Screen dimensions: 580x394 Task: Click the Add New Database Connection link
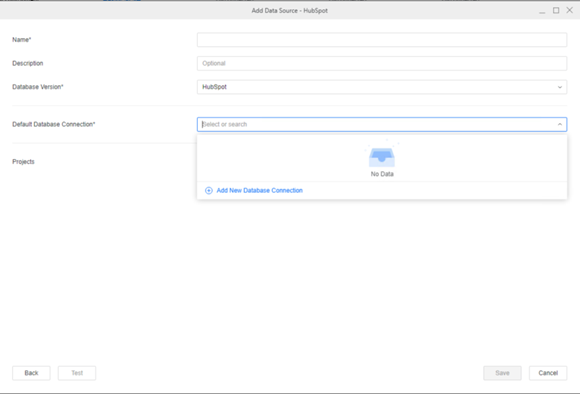coord(259,191)
